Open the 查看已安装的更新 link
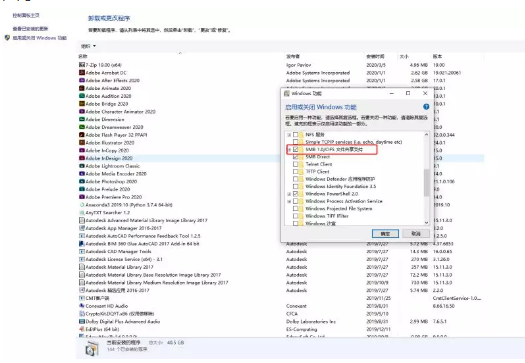Image resolution: width=525 pixels, height=363 pixels. (30, 28)
